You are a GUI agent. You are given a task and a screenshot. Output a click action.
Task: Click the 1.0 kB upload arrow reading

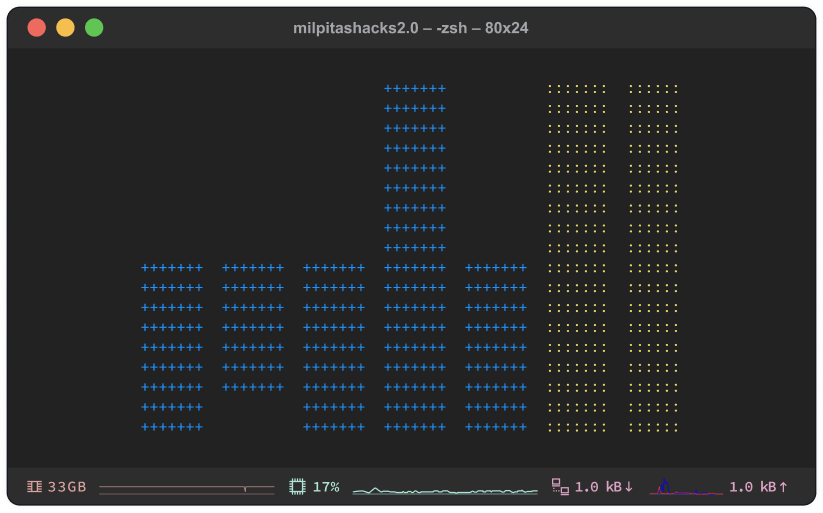pos(758,487)
